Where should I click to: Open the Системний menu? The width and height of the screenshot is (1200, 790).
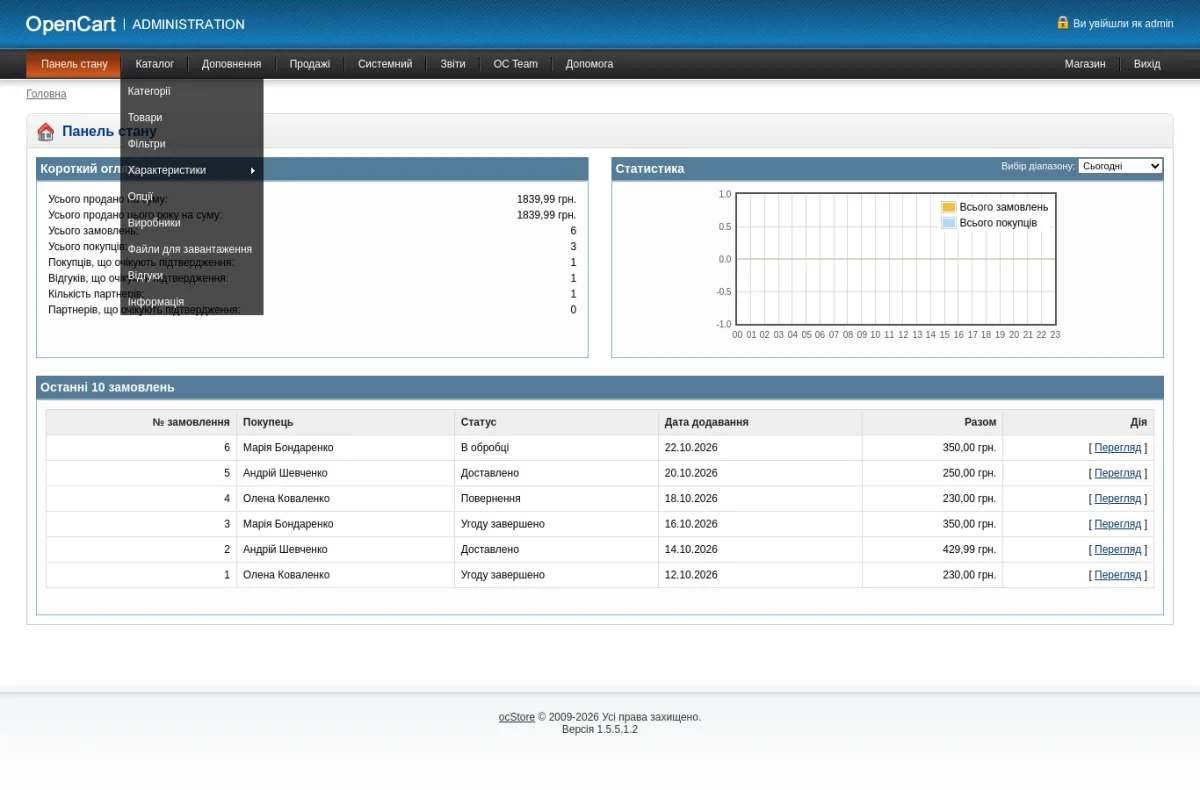tap(385, 64)
